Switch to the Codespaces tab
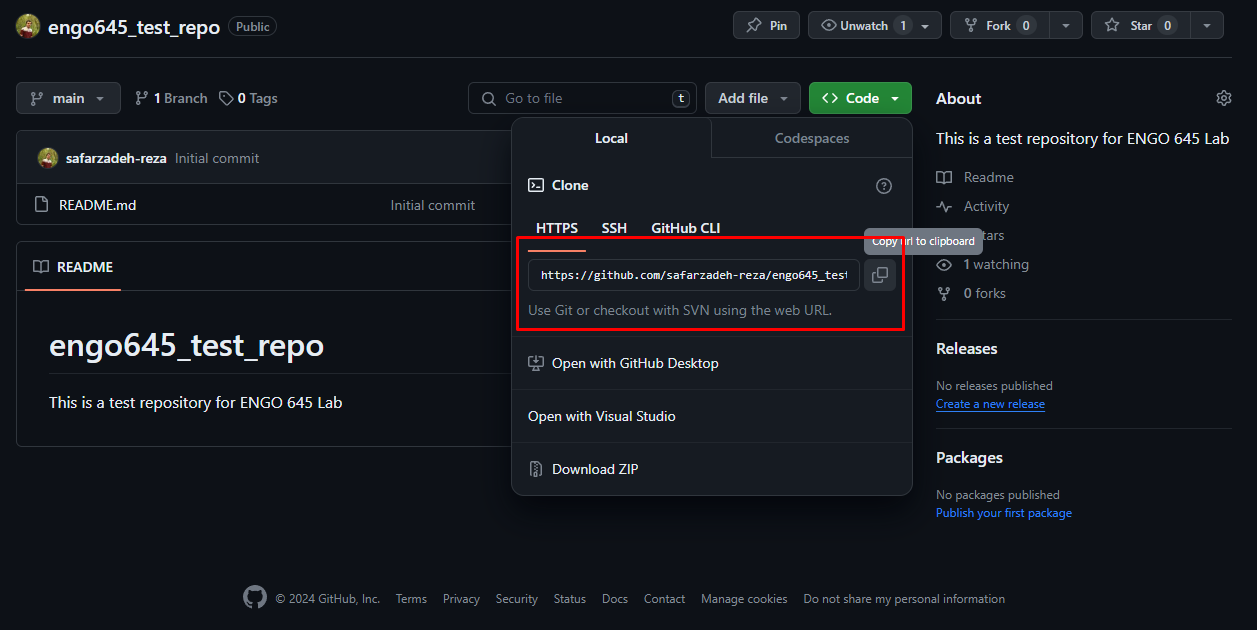 click(812, 138)
